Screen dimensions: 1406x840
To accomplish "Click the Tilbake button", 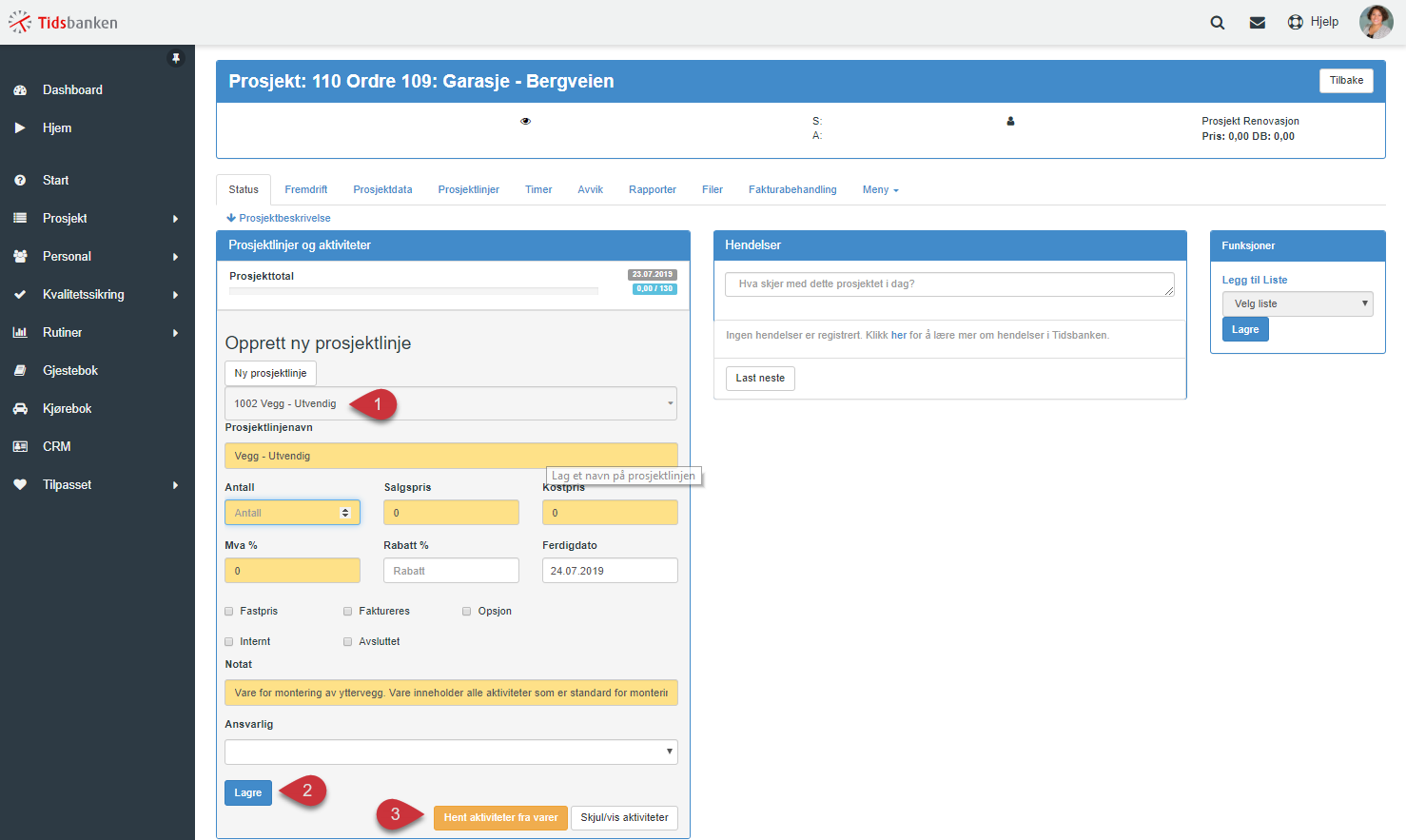I will click(x=1346, y=81).
